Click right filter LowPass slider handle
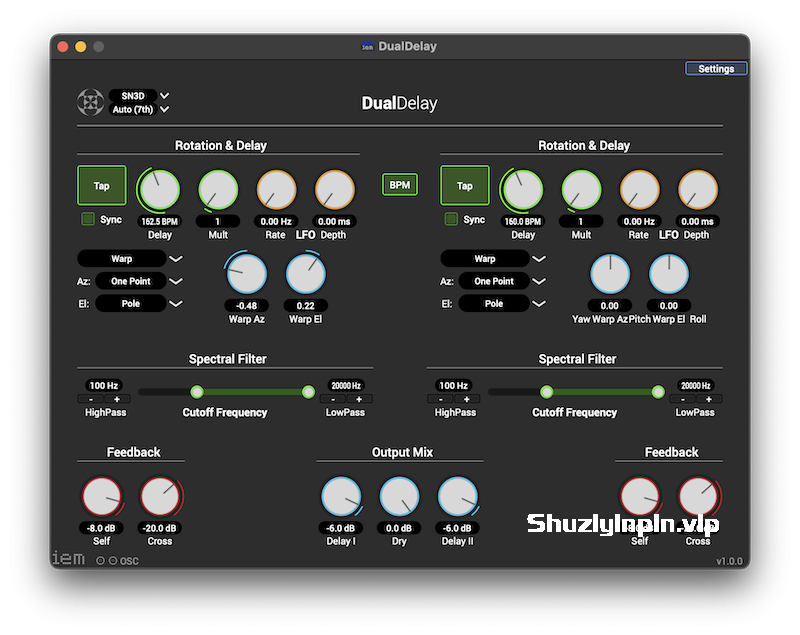The width and height of the screenshot is (800, 635). (x=658, y=392)
